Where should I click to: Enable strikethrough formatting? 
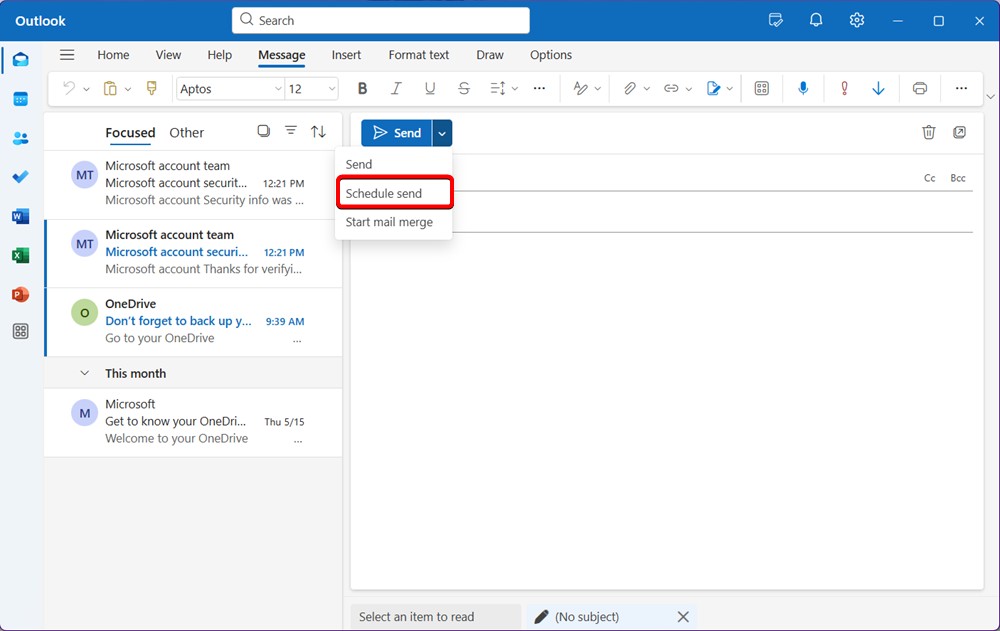(x=463, y=88)
